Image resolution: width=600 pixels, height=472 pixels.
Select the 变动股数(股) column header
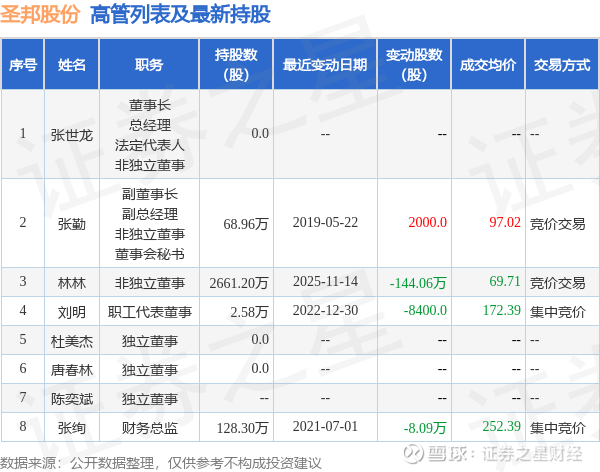coord(414,64)
